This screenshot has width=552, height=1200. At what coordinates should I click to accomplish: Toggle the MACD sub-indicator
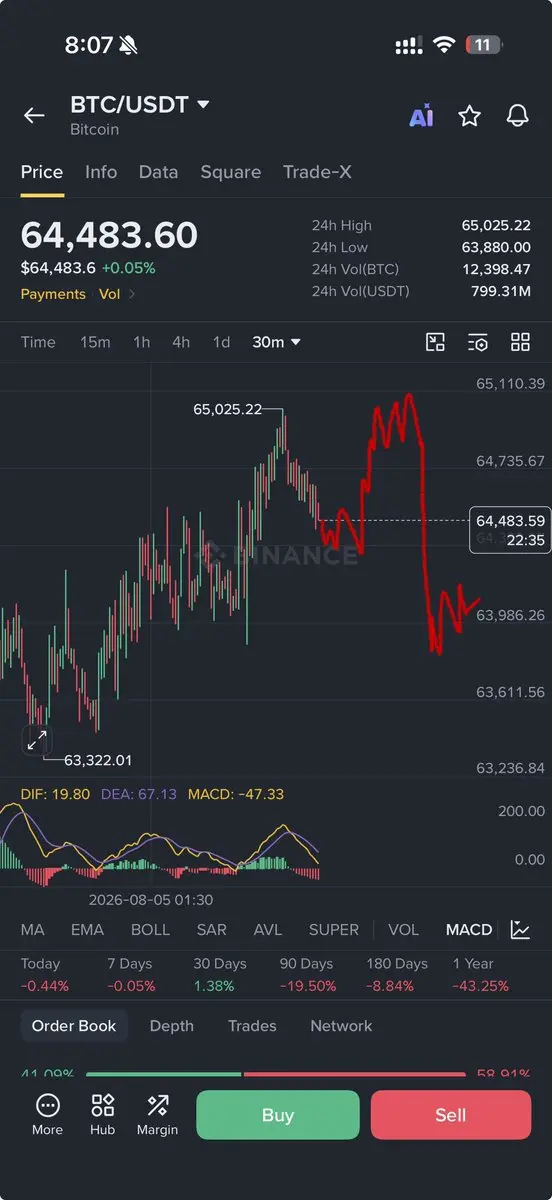coord(469,929)
